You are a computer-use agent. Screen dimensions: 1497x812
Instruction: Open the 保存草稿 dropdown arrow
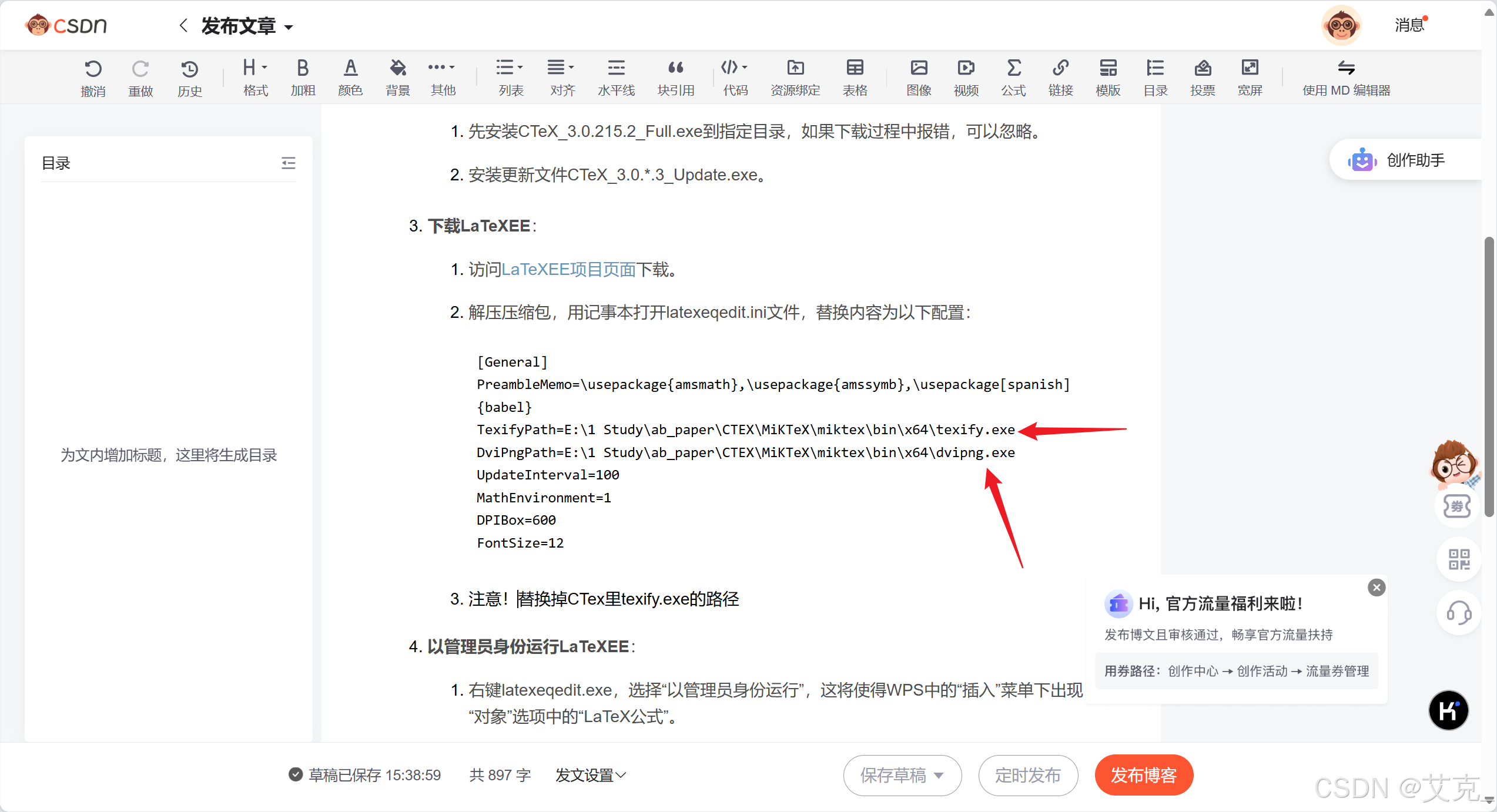[939, 775]
